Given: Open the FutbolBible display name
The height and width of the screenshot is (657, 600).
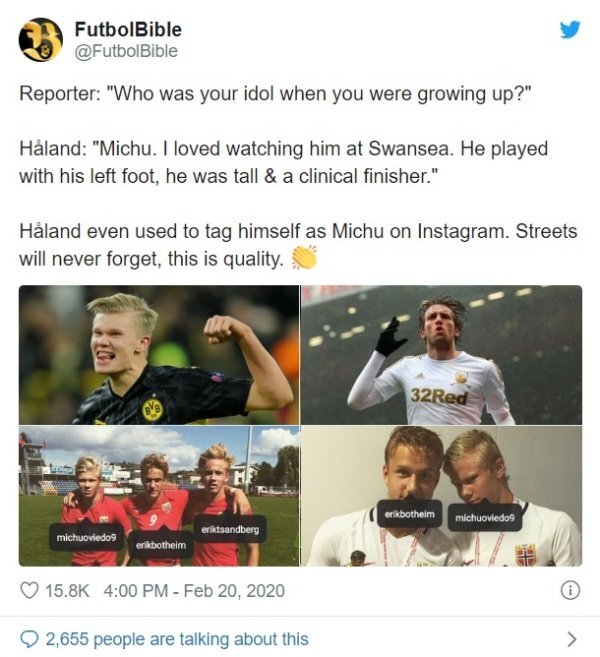Looking at the screenshot, I should 128,30.
